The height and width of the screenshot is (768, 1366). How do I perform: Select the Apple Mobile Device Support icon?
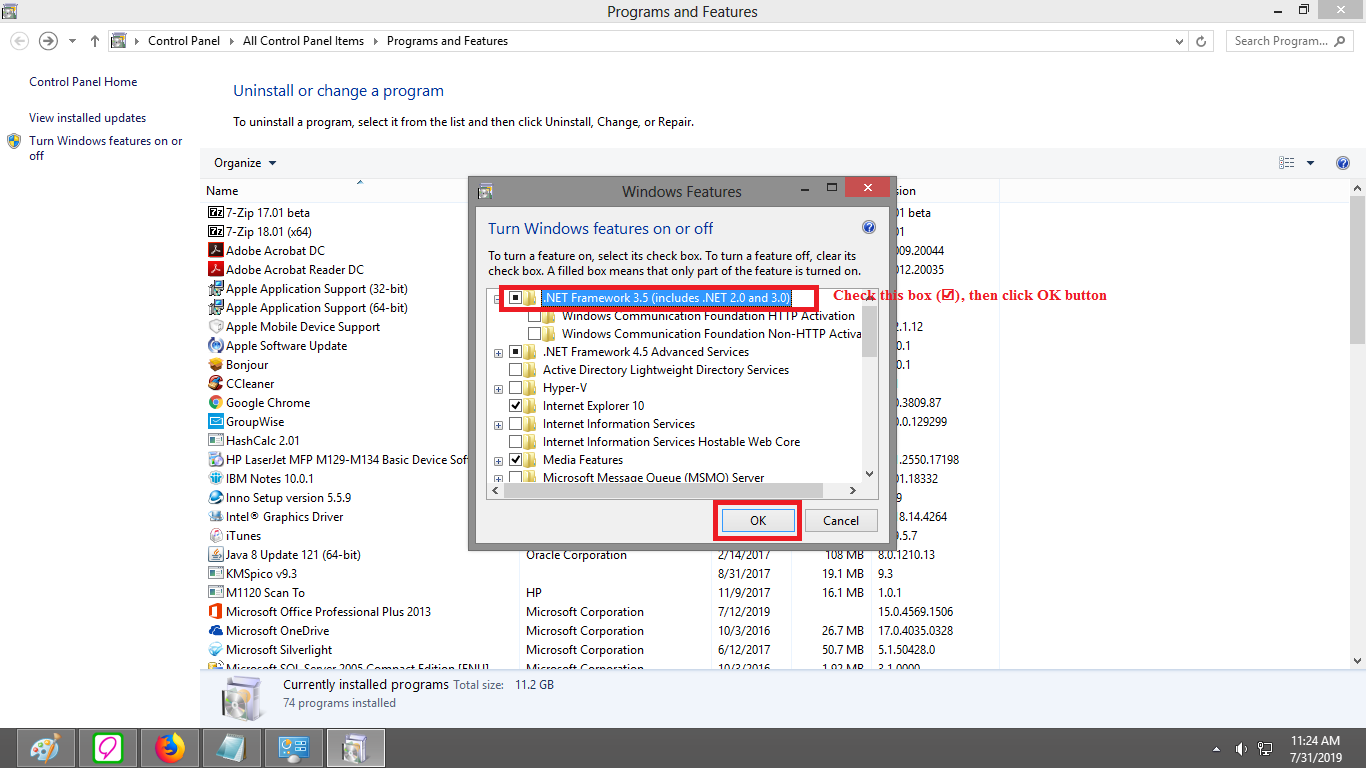(215, 327)
